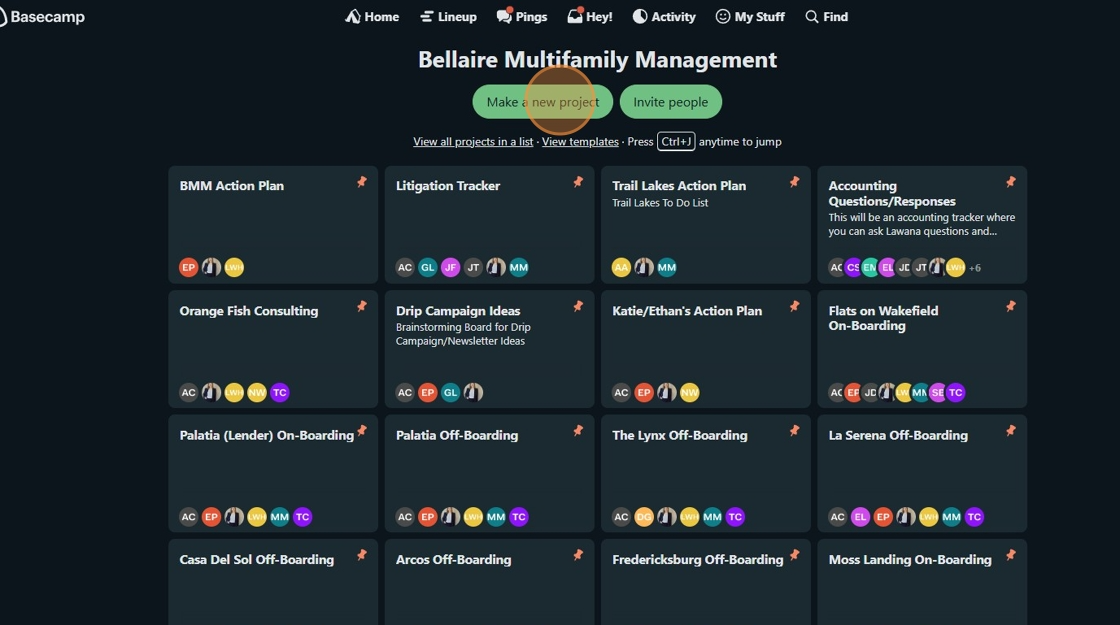Click NW avatar on Katie/Ethan's Action Plan card
This screenshot has height=625, width=1120.
[689, 392]
